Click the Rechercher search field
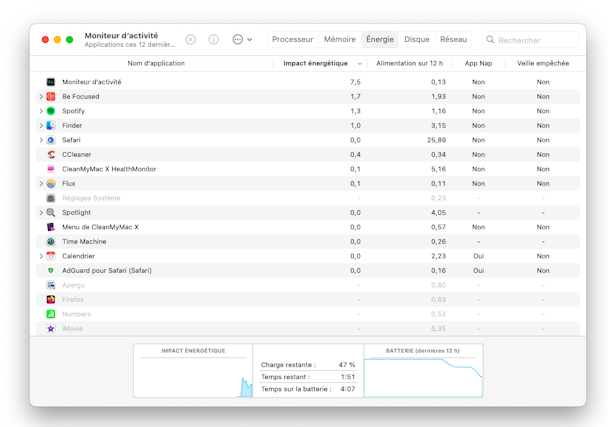 [x=530, y=40]
